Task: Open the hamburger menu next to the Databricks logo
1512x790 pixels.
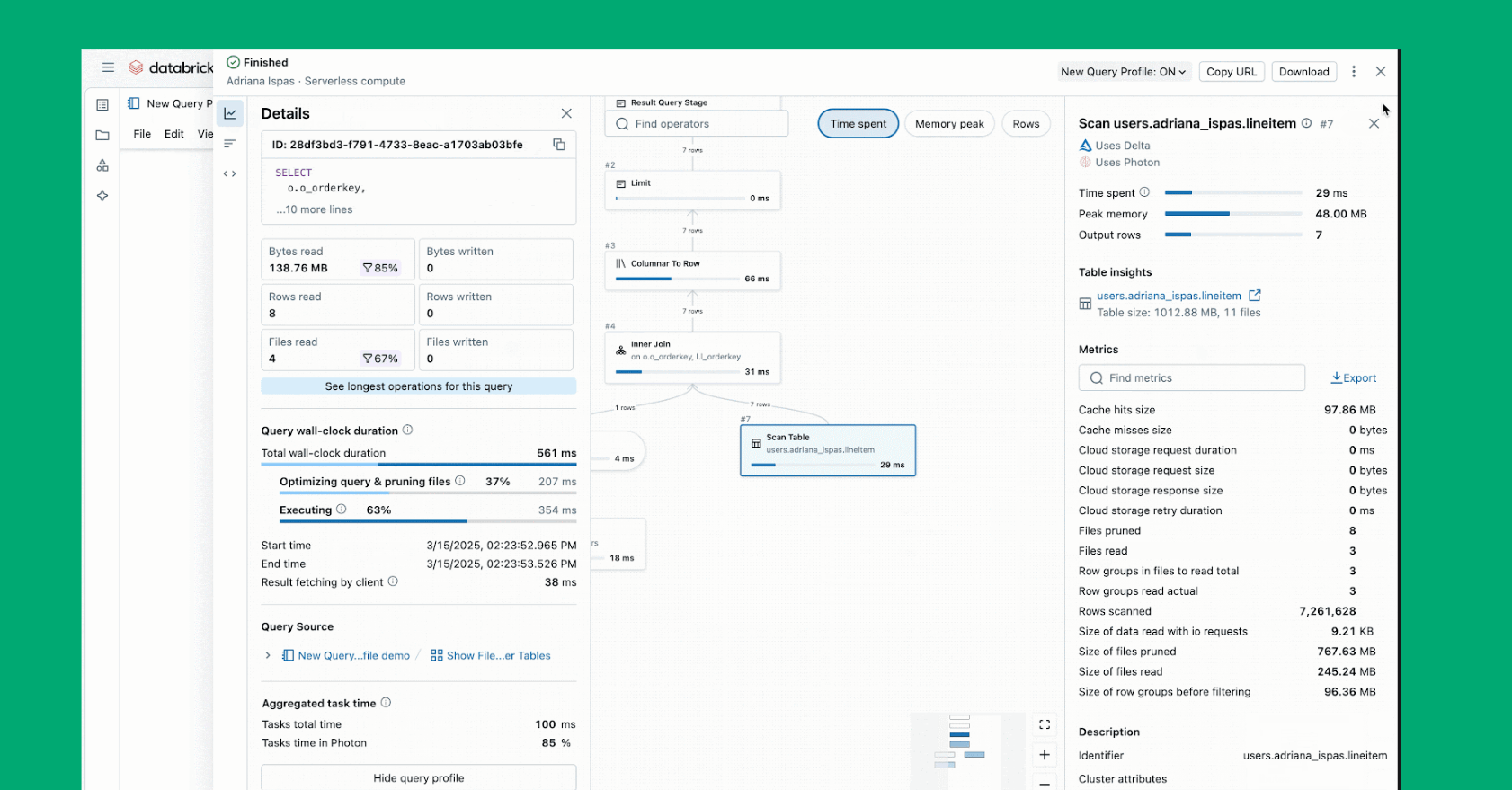Action: coord(108,67)
